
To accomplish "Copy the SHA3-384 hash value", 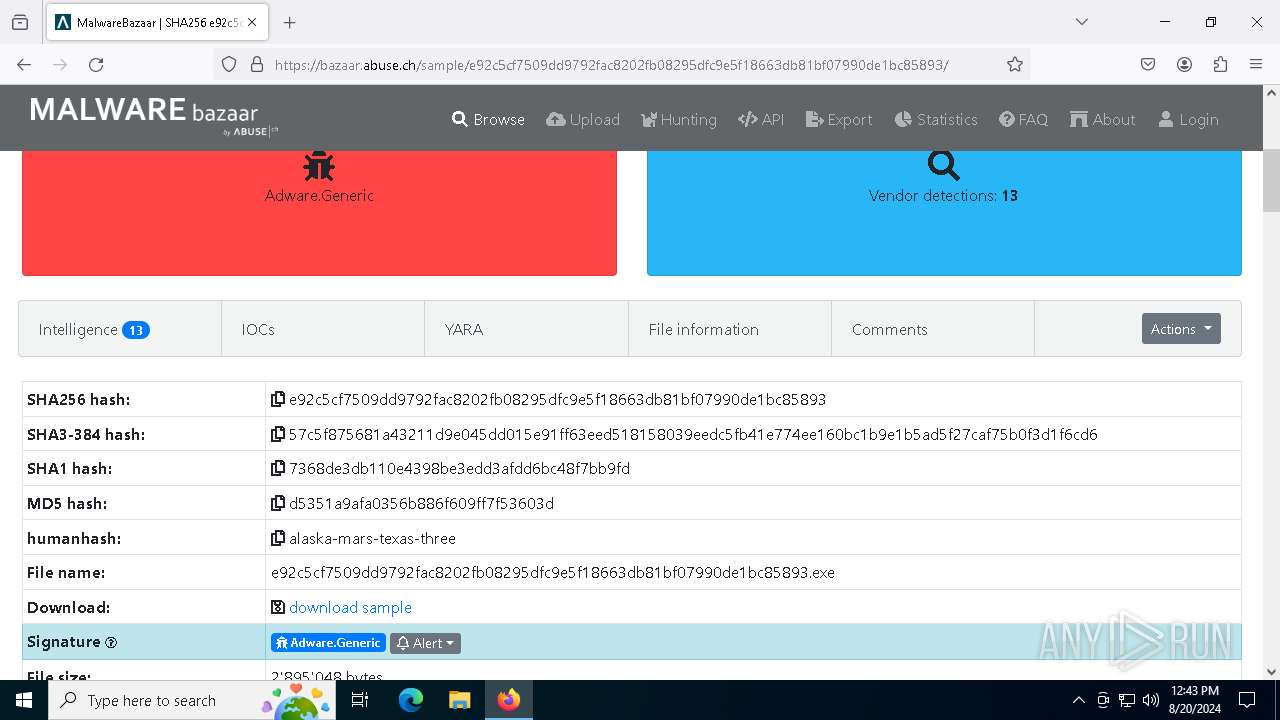I will [278, 434].
